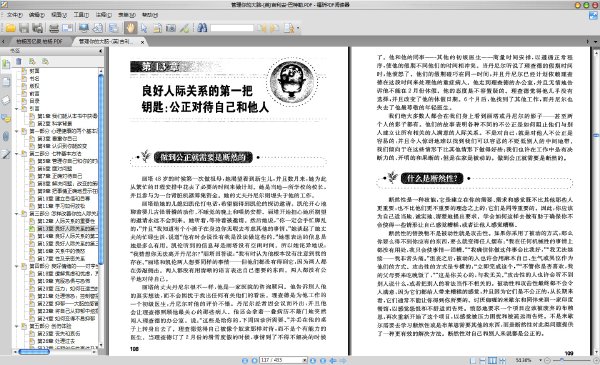Select the 第13章 bookmark
The height and width of the screenshot is (365, 600).
click(x=67, y=228)
